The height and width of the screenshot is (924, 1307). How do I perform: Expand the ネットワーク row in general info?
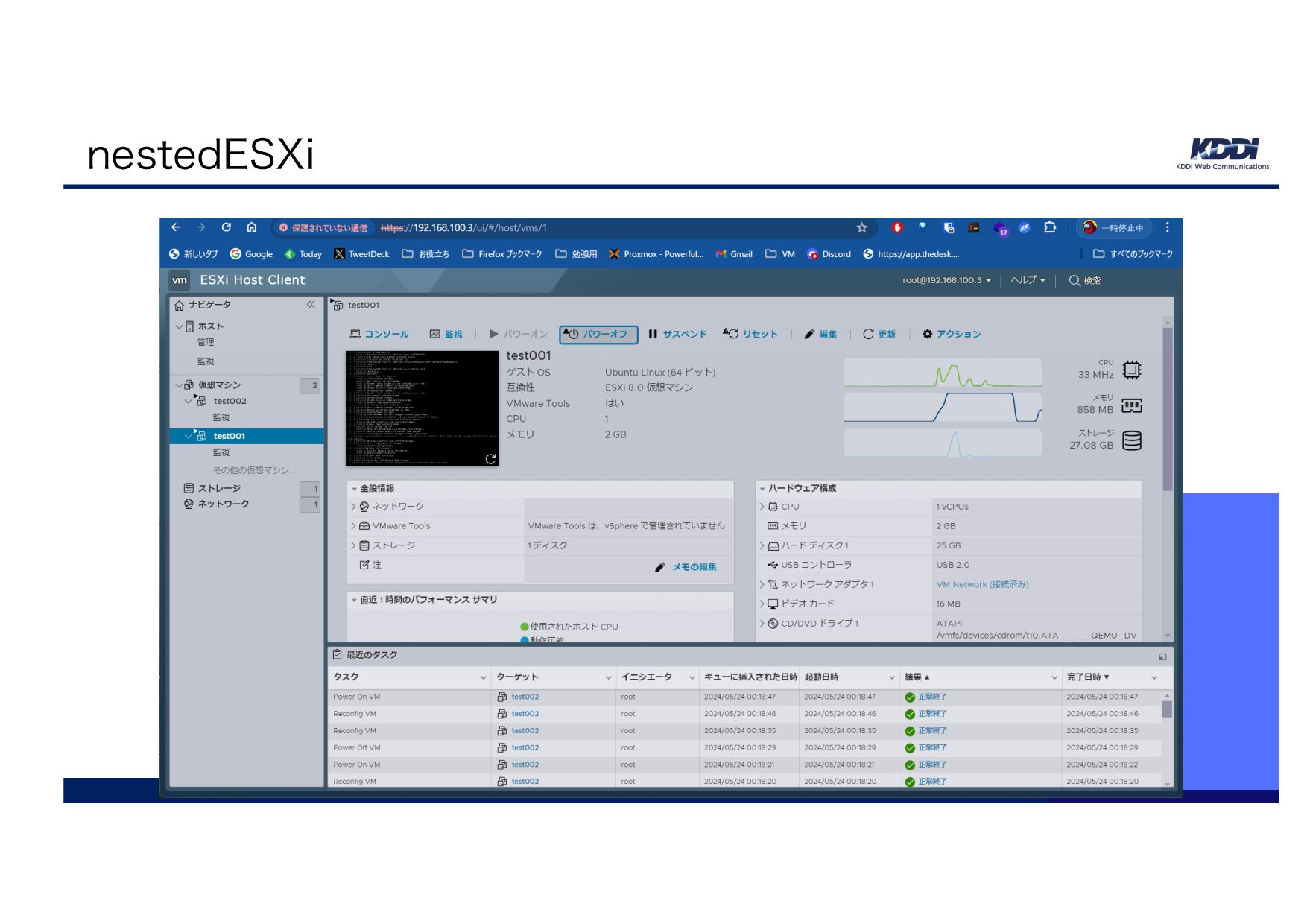[353, 507]
